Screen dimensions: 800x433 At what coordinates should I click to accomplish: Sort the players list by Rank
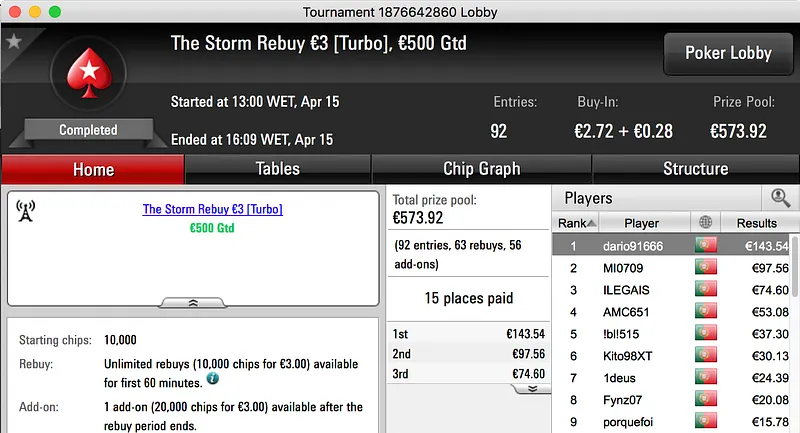[578, 223]
